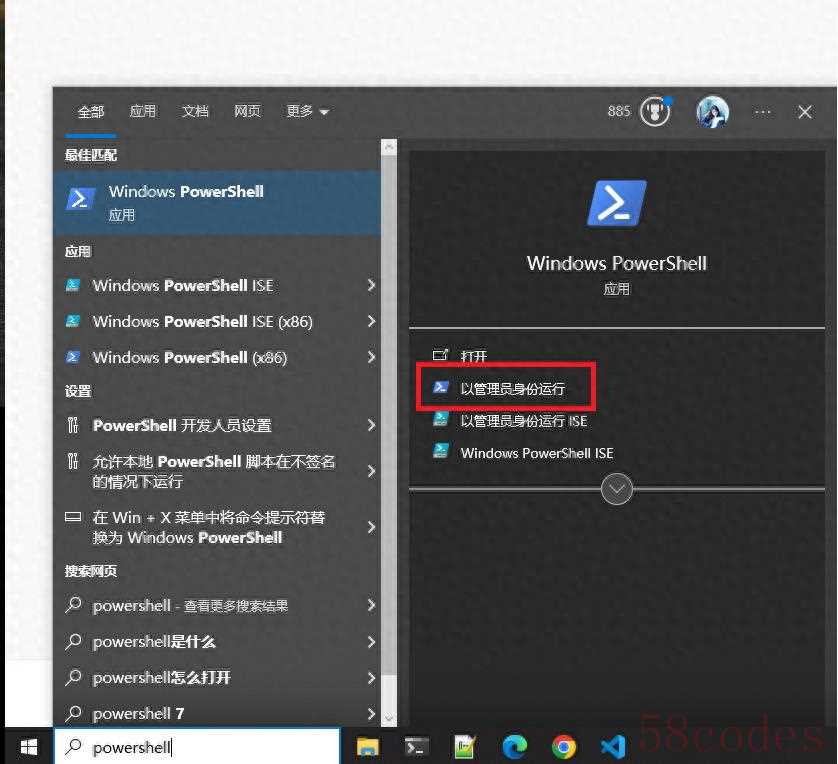Expand the powershell怎么打开 suggestion arrow
The height and width of the screenshot is (764, 838).
pyautogui.click(x=371, y=678)
